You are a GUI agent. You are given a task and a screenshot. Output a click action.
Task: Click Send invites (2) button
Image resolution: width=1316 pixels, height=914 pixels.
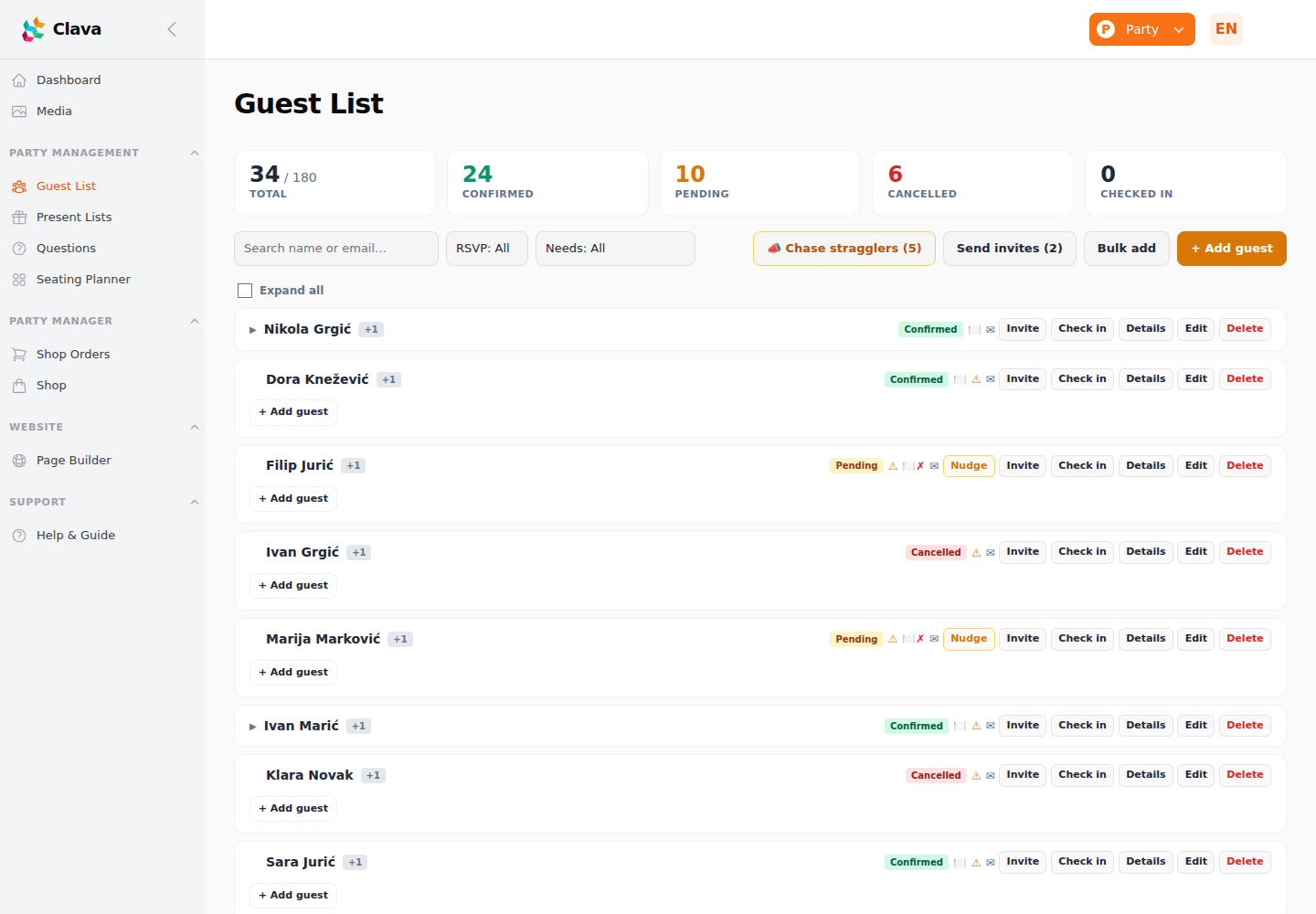click(x=1010, y=249)
